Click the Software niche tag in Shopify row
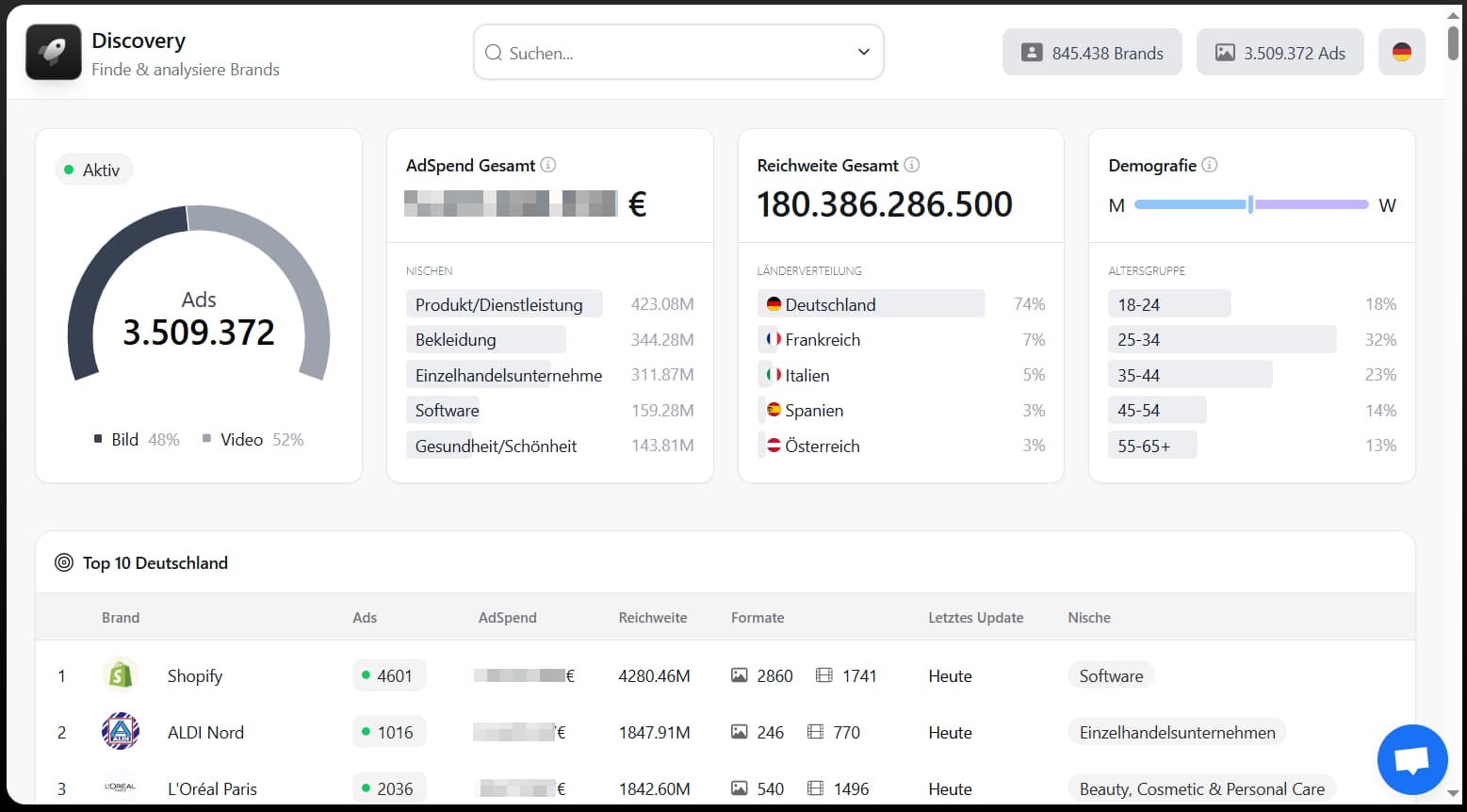This screenshot has width=1467, height=812. click(1111, 675)
